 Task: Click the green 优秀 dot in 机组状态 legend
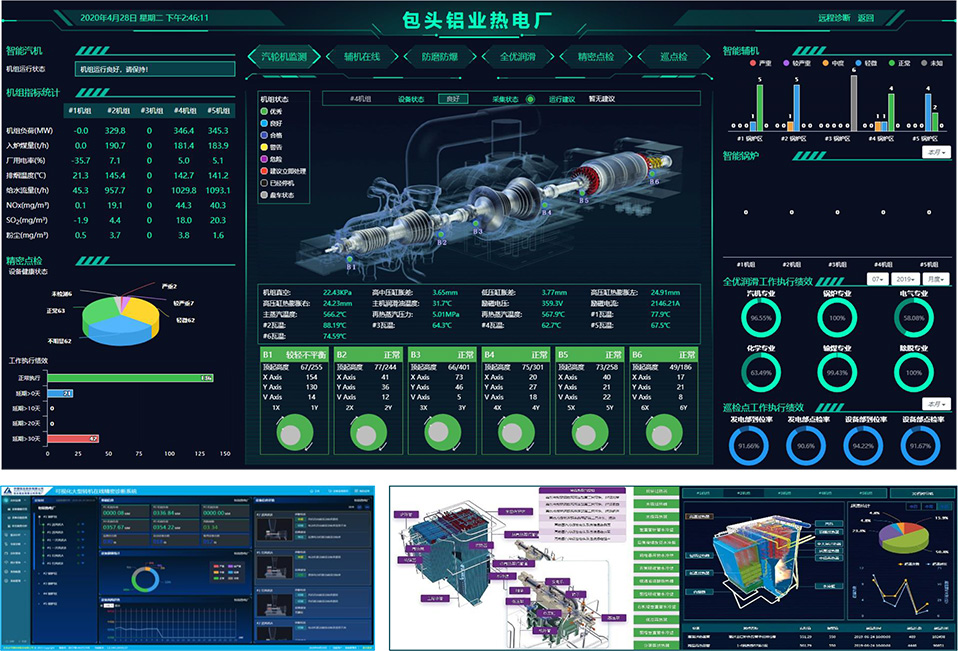(264, 111)
